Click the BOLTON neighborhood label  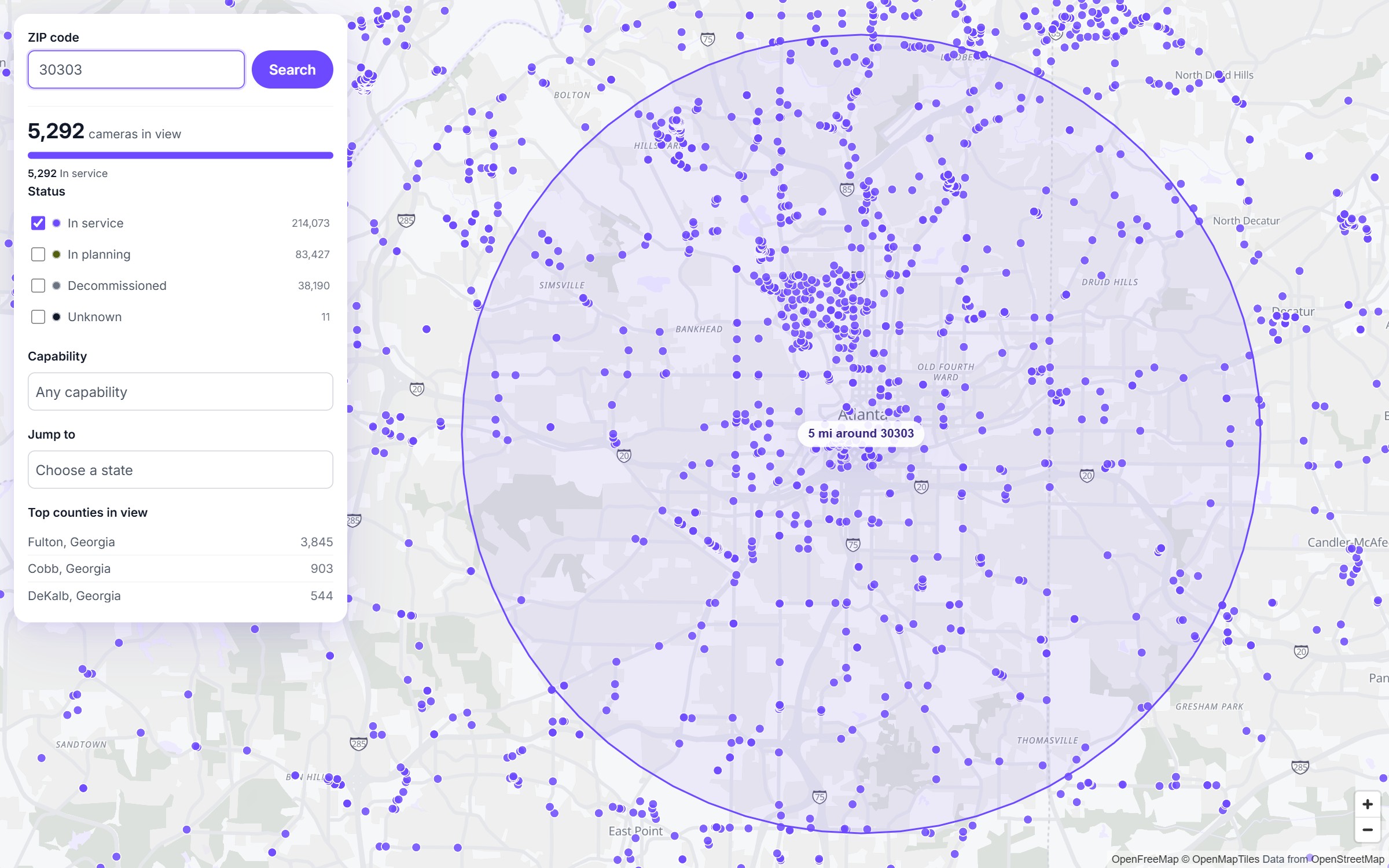[x=572, y=95]
